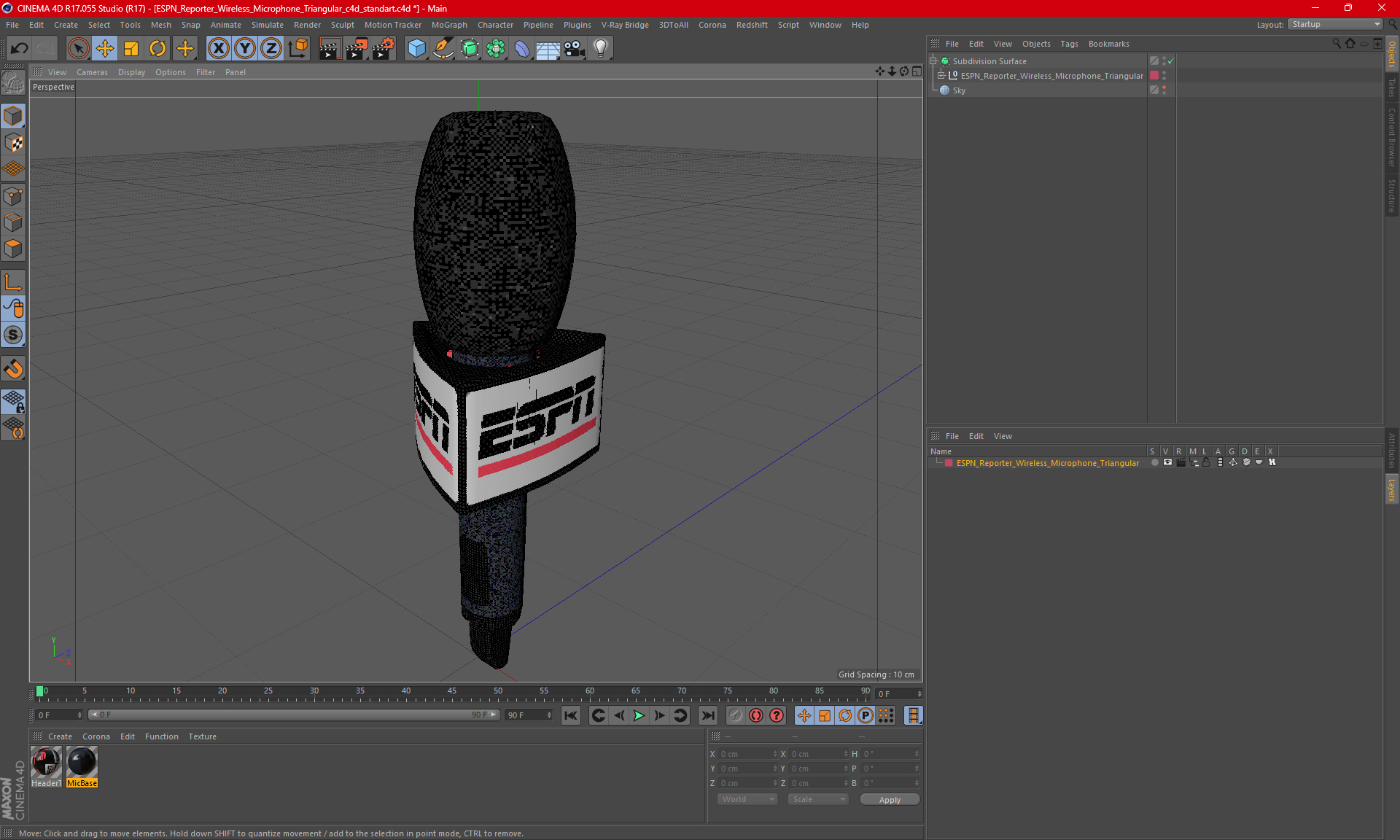Open the viewport Cameras menu
This screenshot has height=840, width=1400.
pos(92,72)
